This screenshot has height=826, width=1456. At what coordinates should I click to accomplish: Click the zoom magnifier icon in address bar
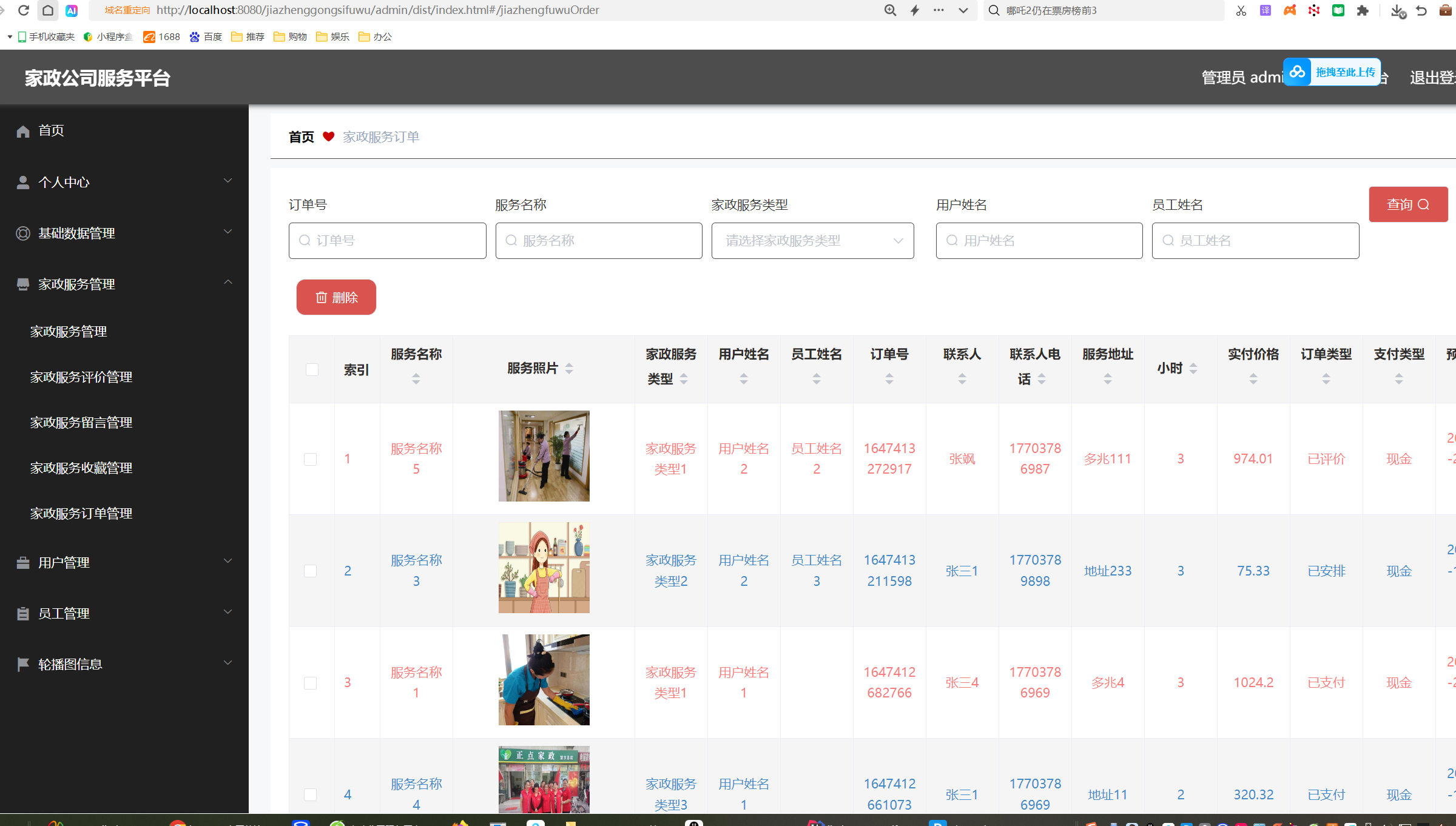890,10
